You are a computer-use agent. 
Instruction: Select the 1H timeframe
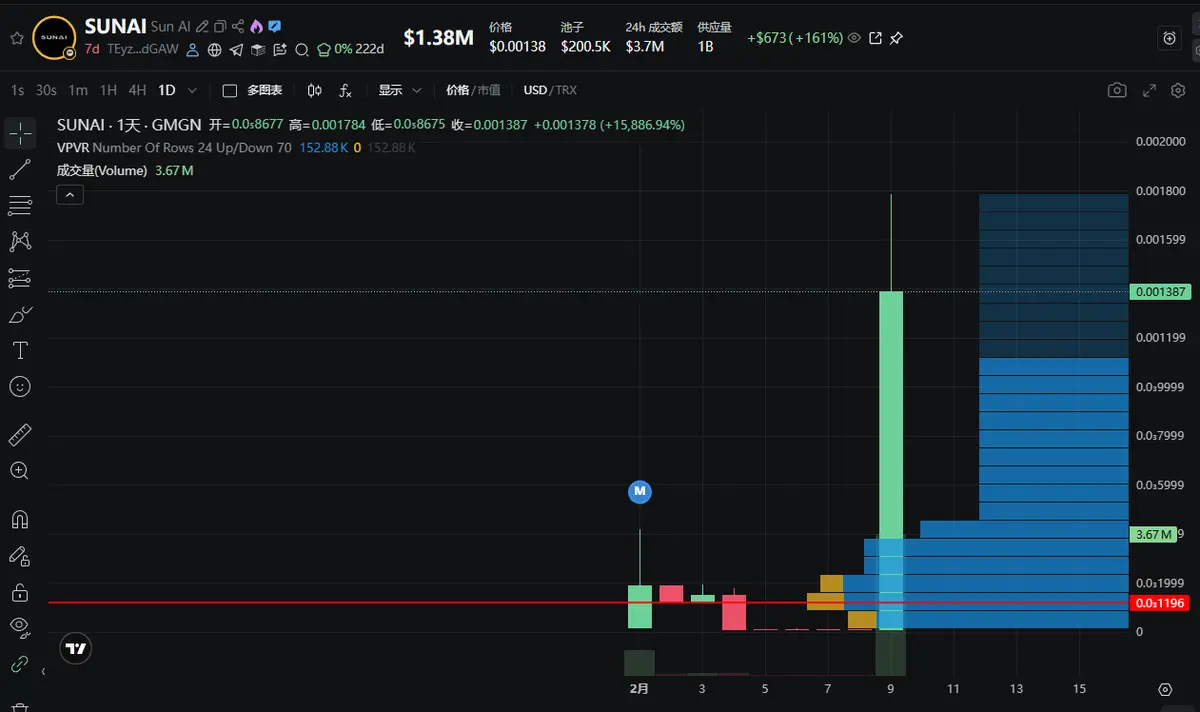click(x=108, y=90)
